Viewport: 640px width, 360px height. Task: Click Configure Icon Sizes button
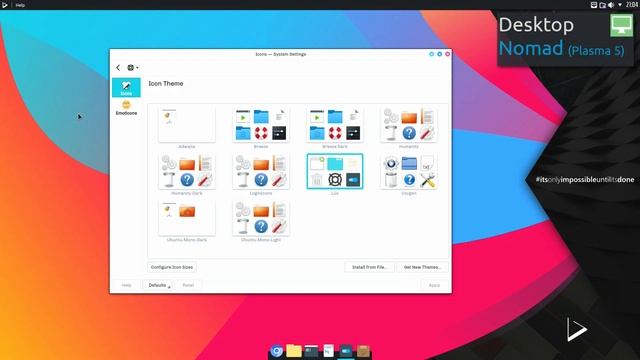[x=172, y=267]
